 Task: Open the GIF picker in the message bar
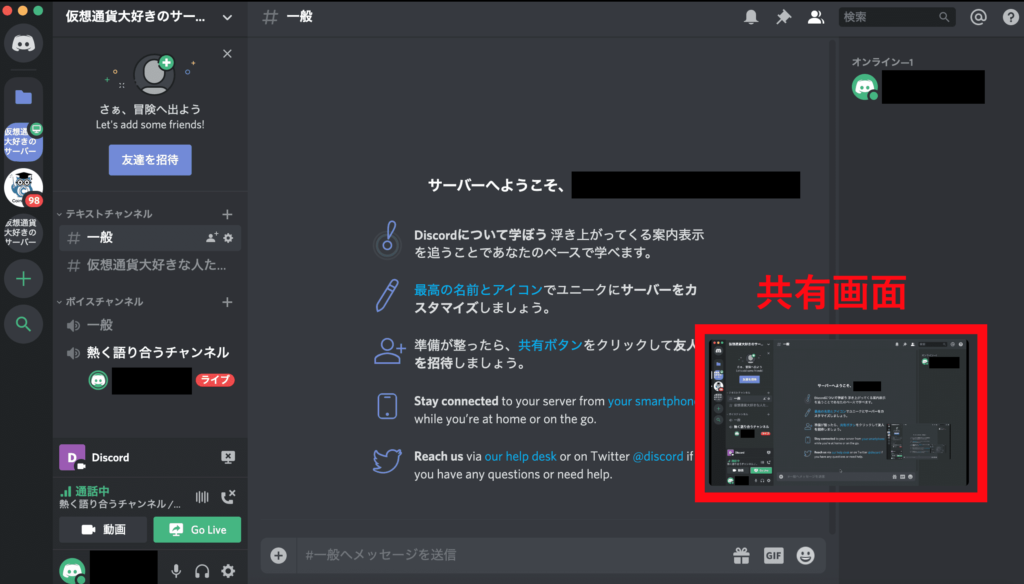773,555
